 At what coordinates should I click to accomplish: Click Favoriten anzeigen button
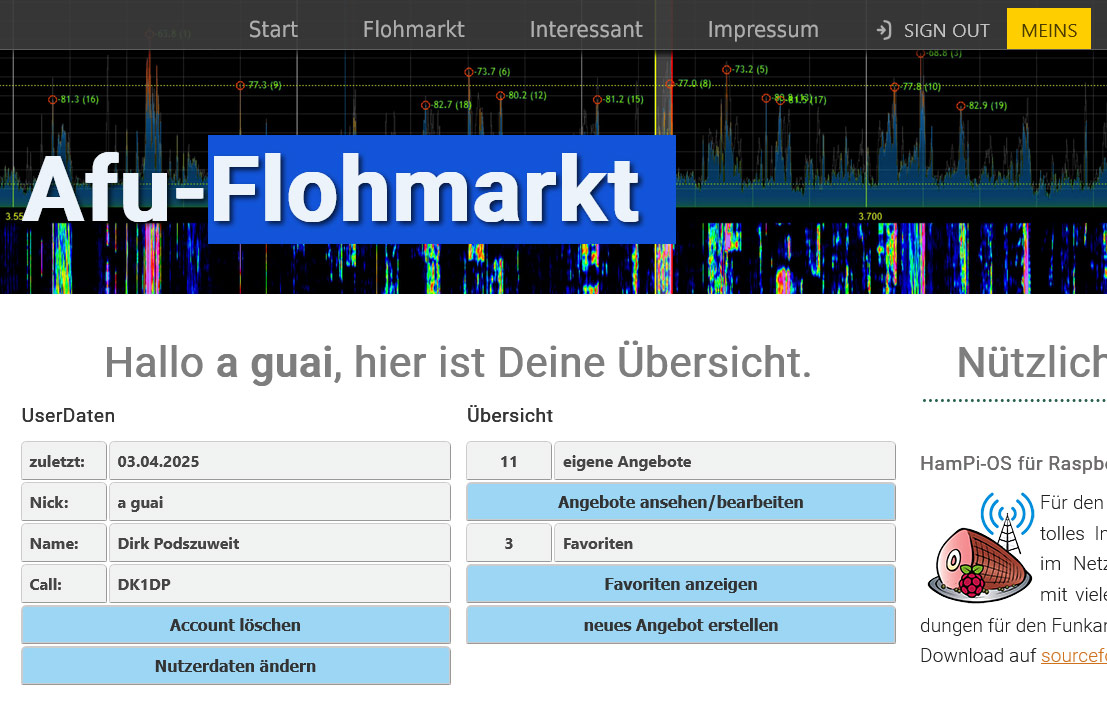click(681, 584)
